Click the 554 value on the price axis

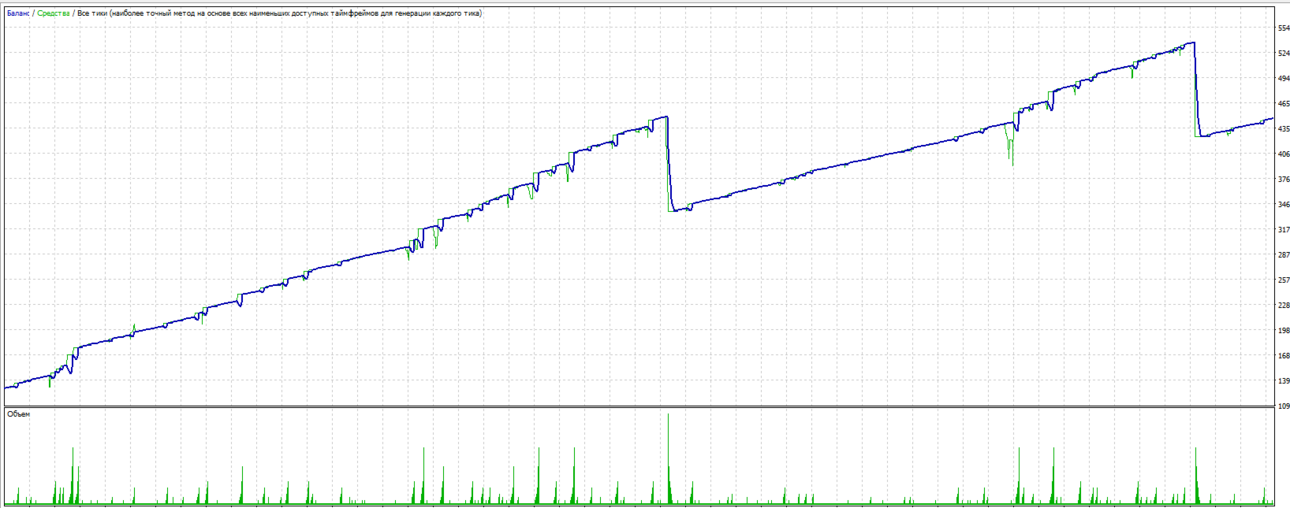[1283, 28]
